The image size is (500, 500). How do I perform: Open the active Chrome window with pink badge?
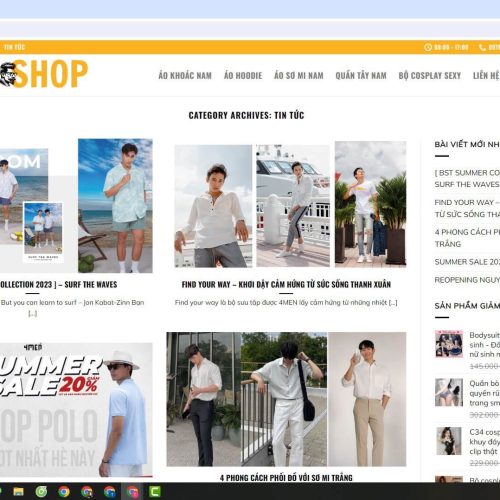click(132, 491)
